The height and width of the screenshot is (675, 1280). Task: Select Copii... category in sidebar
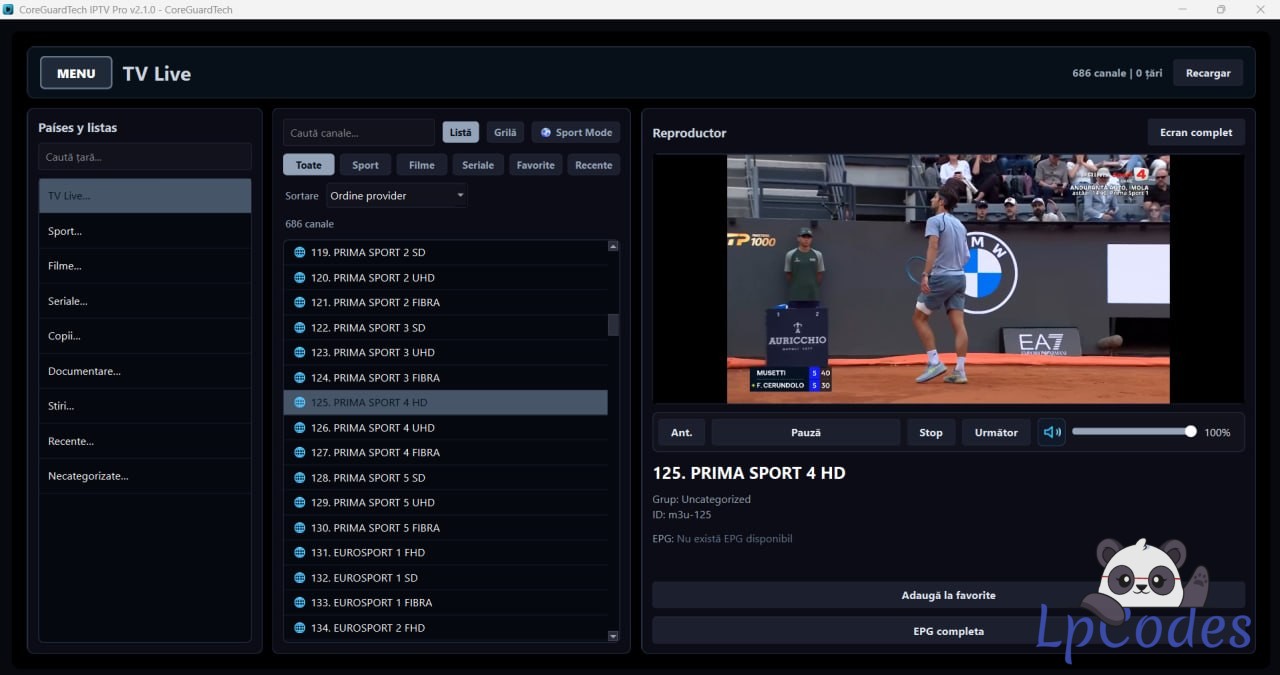(x=145, y=336)
